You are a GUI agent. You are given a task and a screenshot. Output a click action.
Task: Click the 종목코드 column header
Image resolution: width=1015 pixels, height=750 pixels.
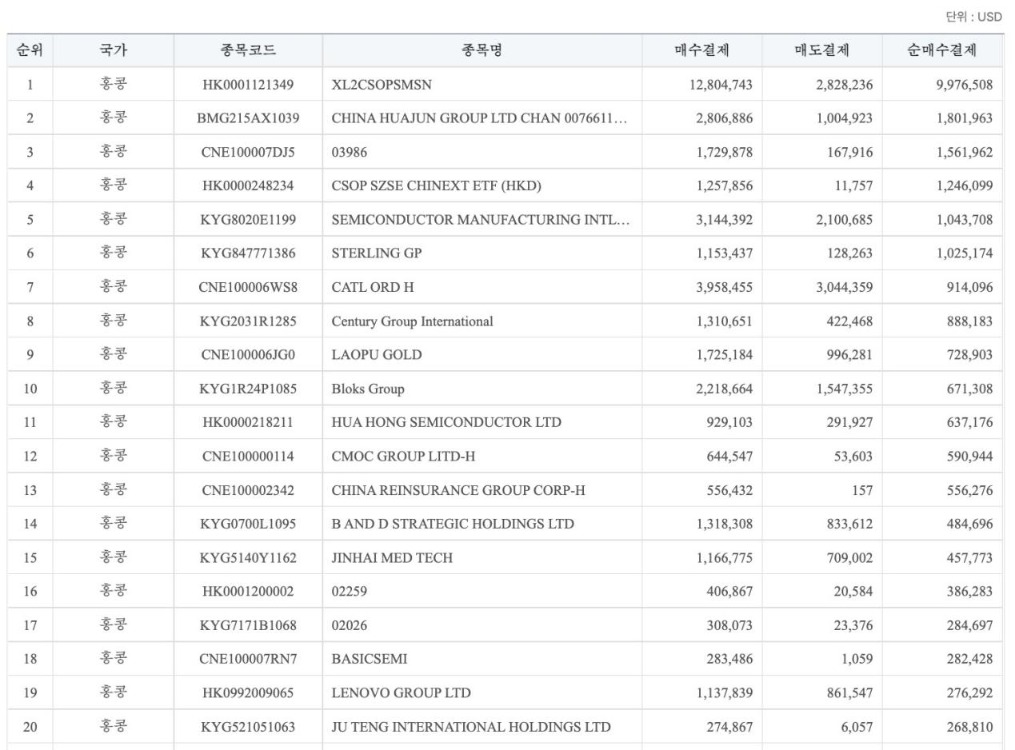click(248, 50)
